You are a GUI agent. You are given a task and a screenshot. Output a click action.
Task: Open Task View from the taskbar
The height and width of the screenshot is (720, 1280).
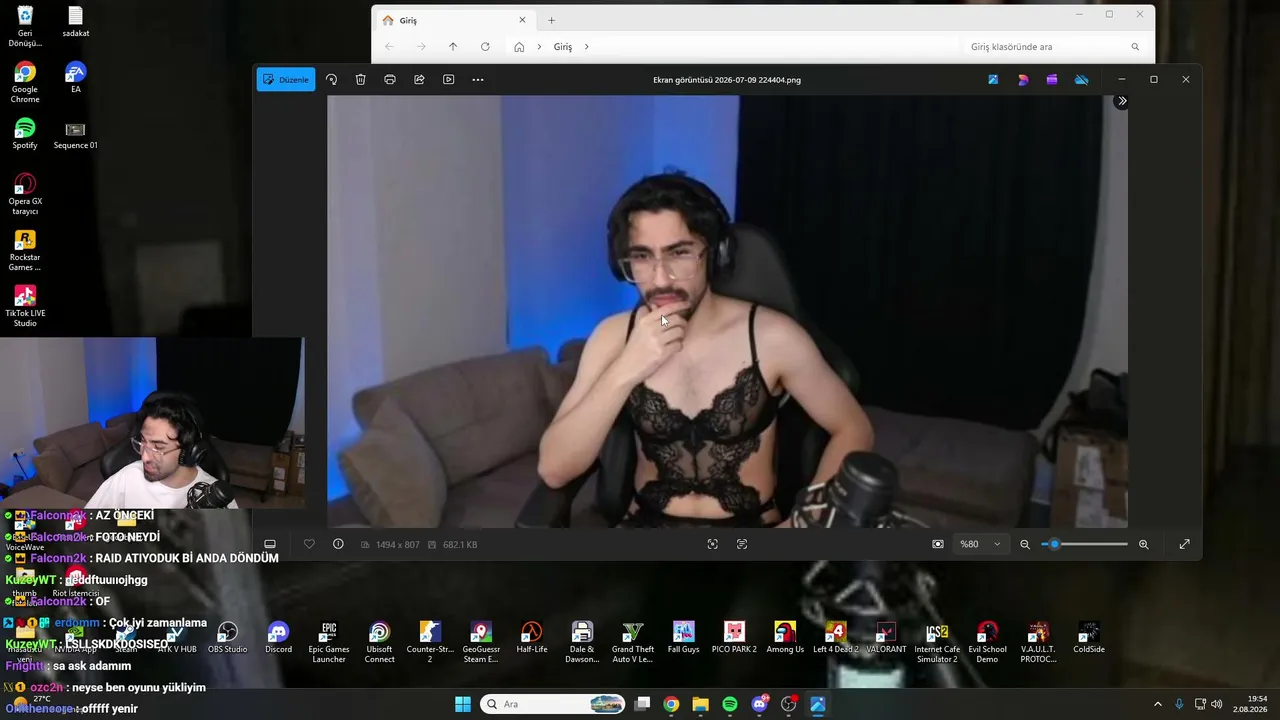pos(643,704)
